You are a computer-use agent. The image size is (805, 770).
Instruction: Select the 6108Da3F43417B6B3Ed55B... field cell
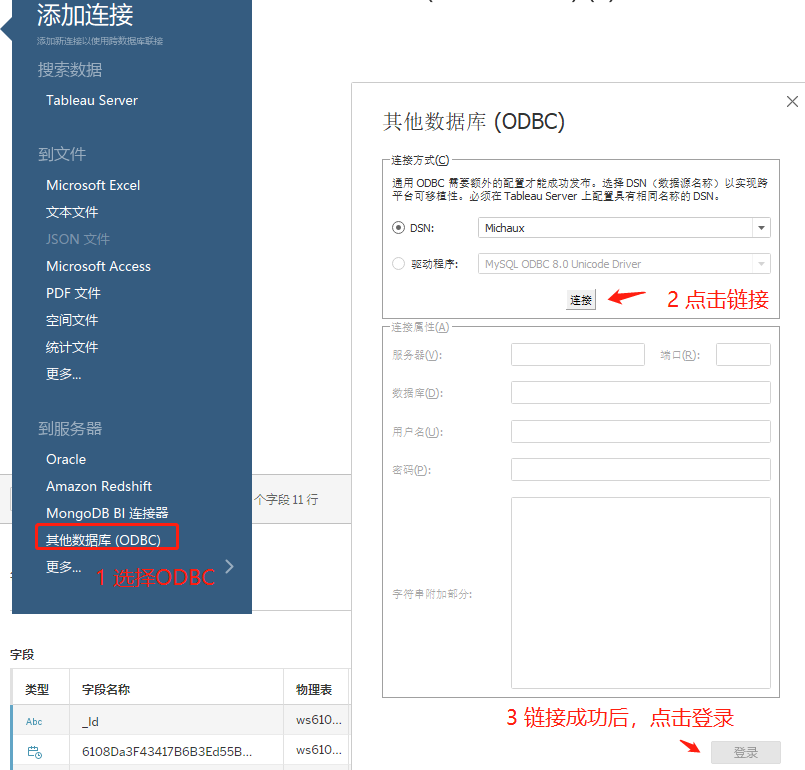(x=176, y=751)
